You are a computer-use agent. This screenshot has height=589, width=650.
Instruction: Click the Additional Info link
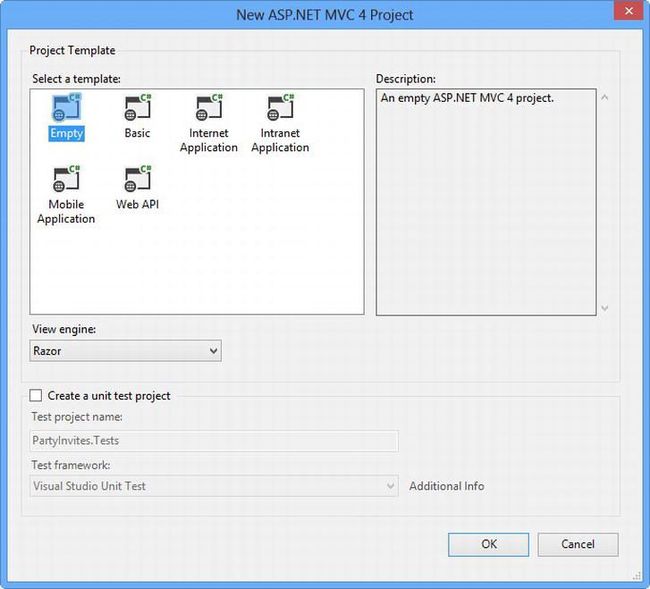point(446,486)
